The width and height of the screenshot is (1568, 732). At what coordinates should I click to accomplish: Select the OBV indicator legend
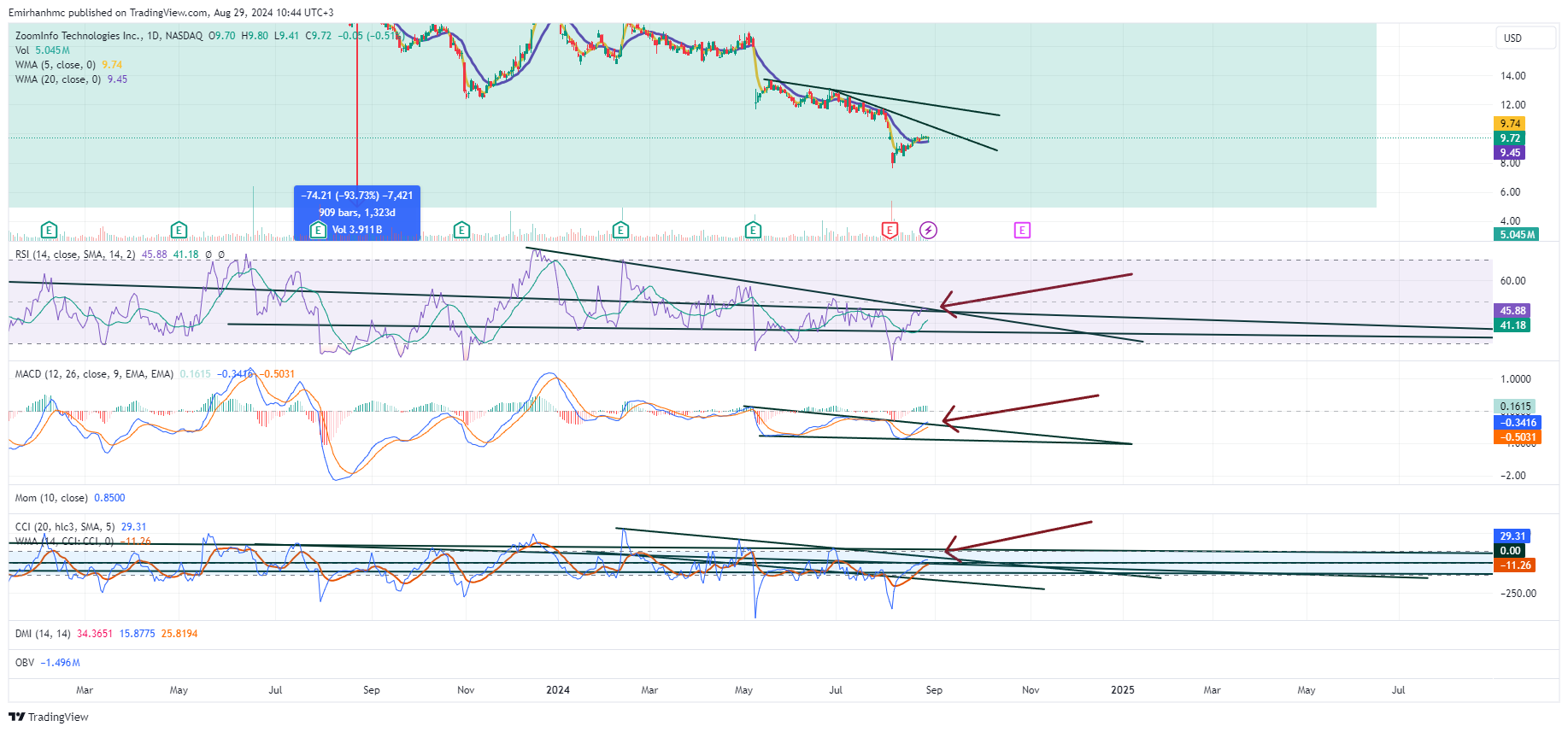point(25,663)
